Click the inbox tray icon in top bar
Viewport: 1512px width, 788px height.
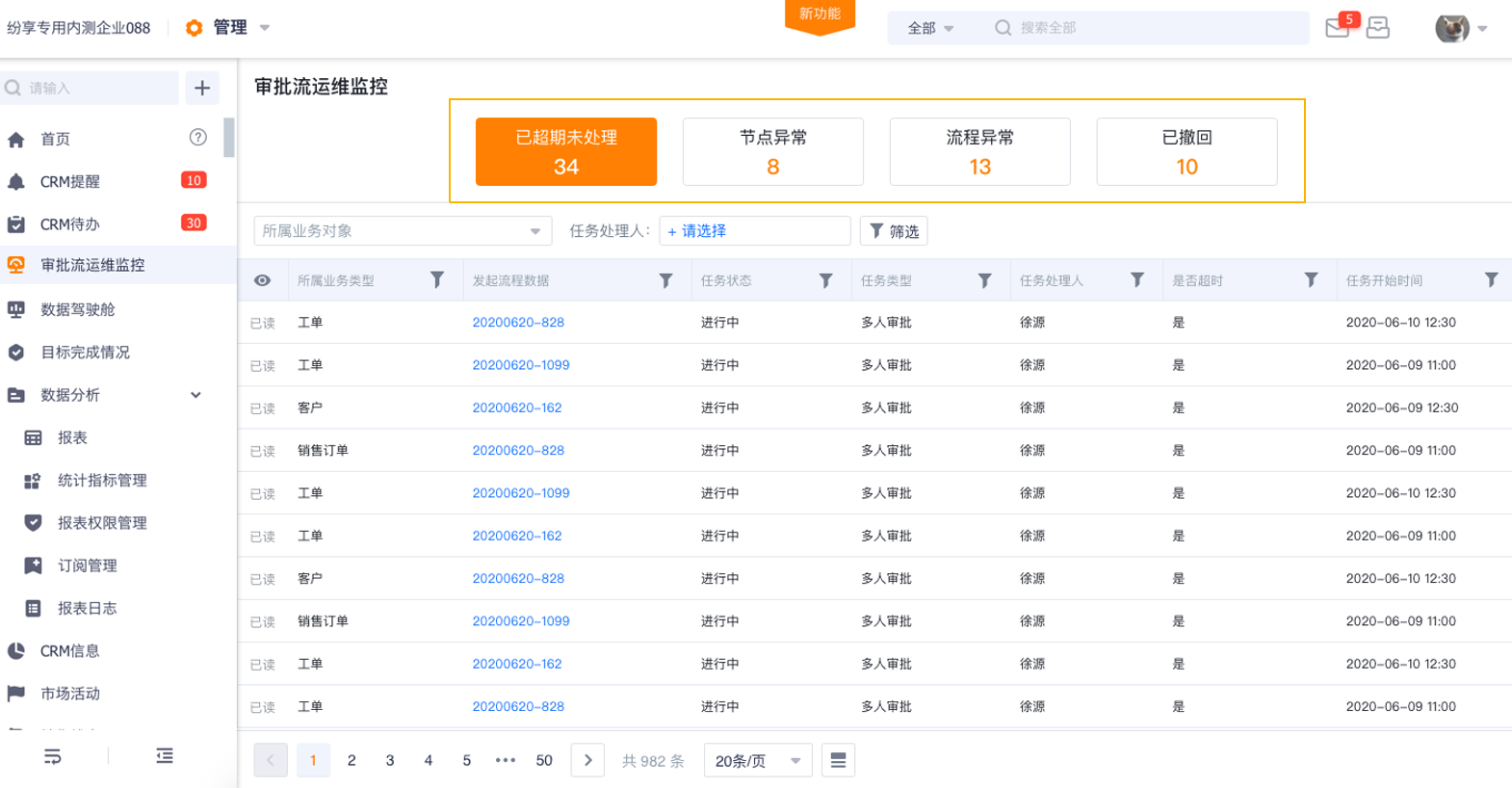(x=1378, y=27)
